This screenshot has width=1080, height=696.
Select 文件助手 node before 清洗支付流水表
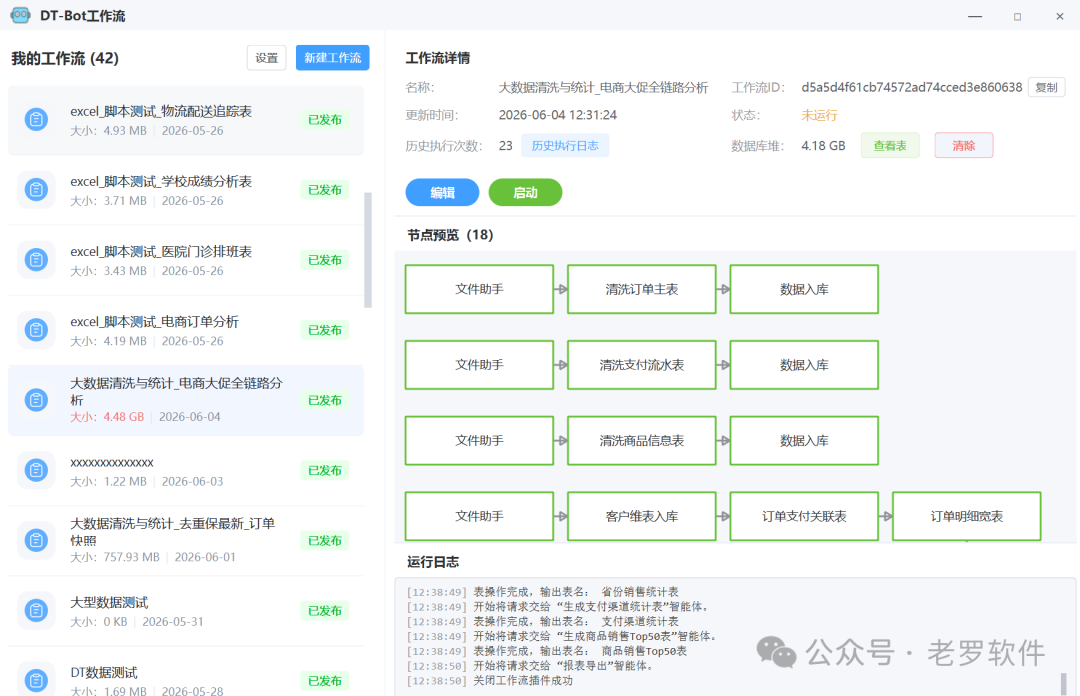point(479,365)
